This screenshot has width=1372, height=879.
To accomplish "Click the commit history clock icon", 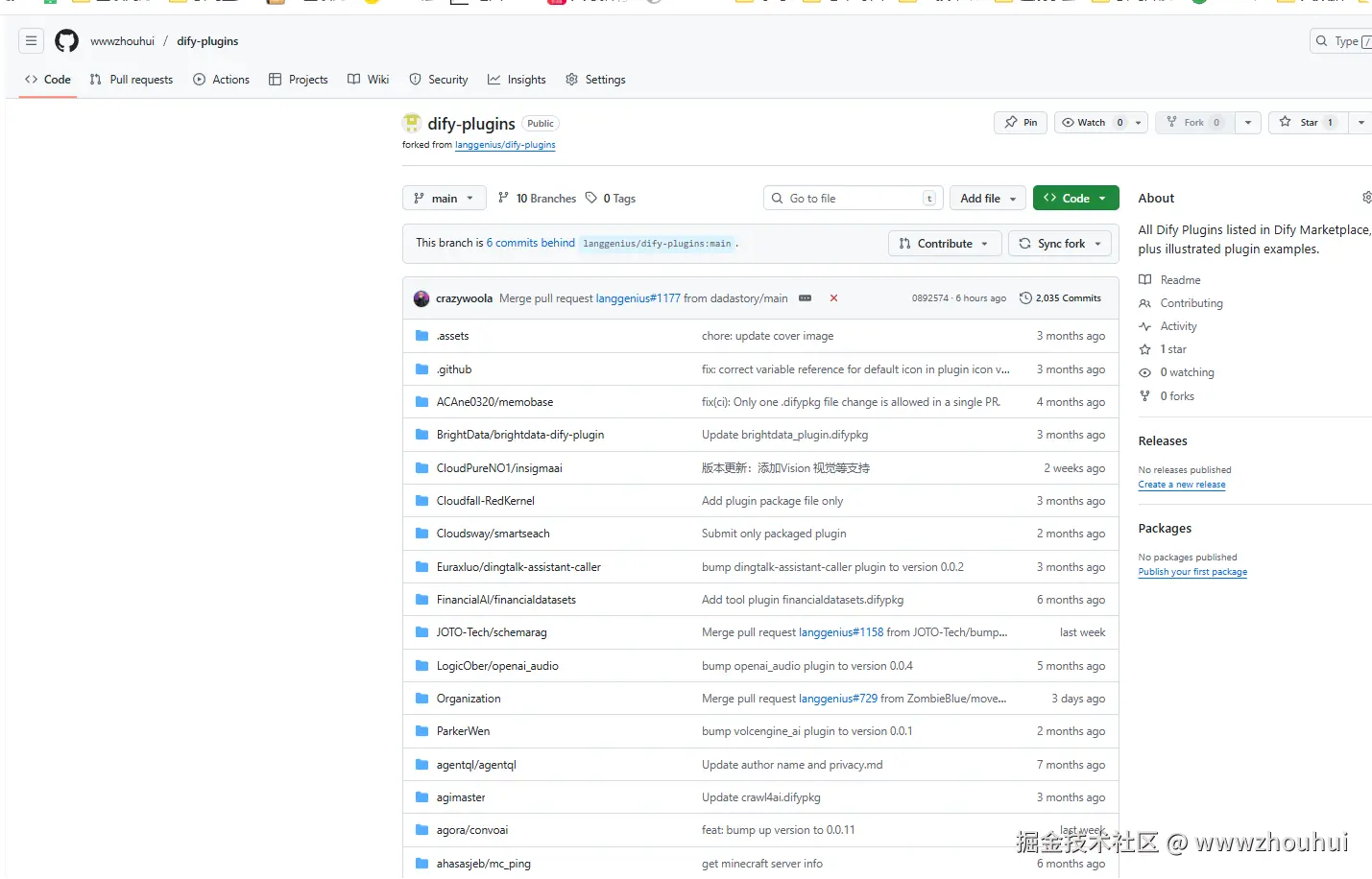I will 1025,298.
